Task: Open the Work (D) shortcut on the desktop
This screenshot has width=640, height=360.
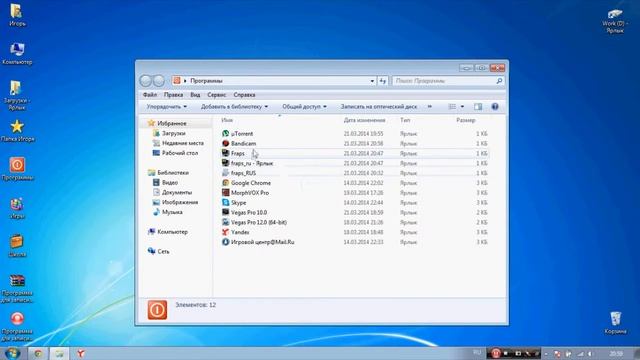Action: [x=615, y=21]
